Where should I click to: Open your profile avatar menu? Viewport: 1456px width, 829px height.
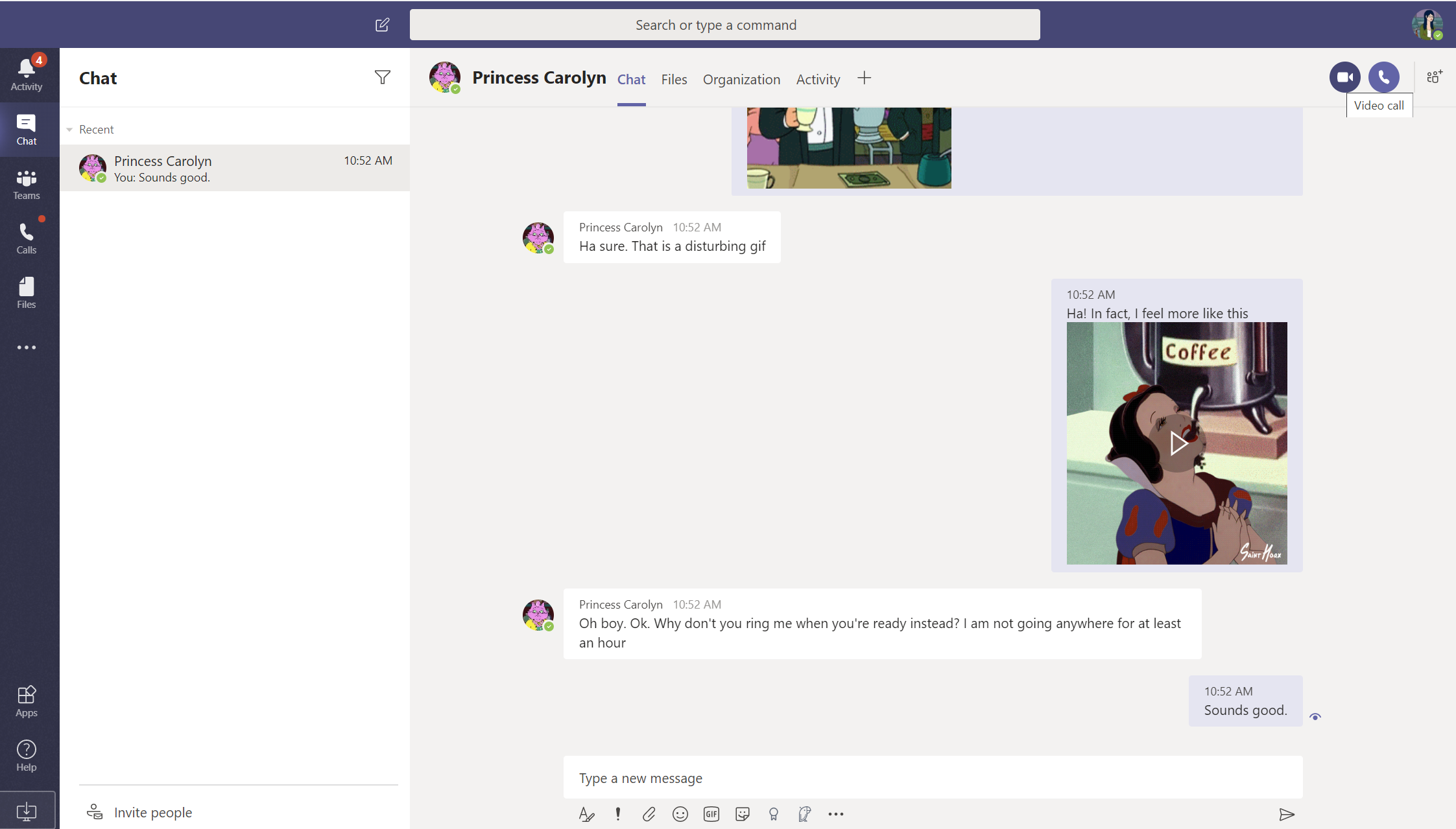[1427, 25]
